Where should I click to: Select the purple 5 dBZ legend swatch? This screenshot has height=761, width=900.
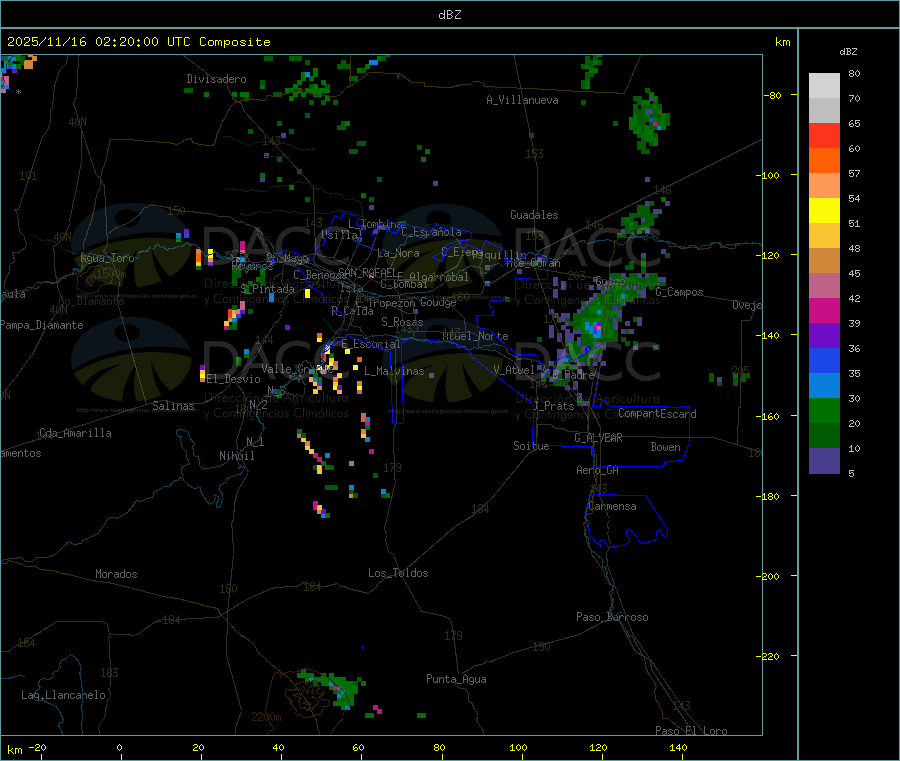pyautogui.click(x=824, y=461)
